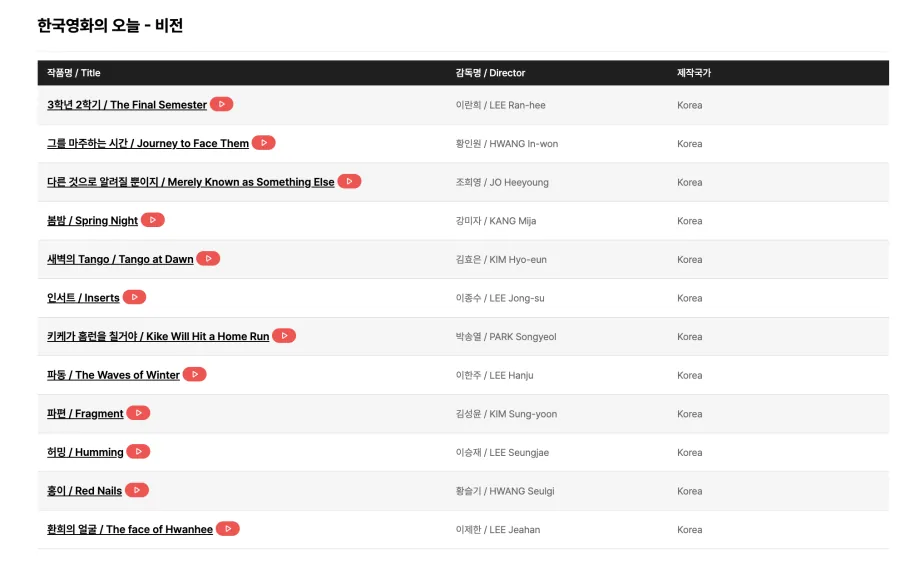
Task: Play icon next to Kike Will Hit a Home Run
Action: tap(284, 336)
